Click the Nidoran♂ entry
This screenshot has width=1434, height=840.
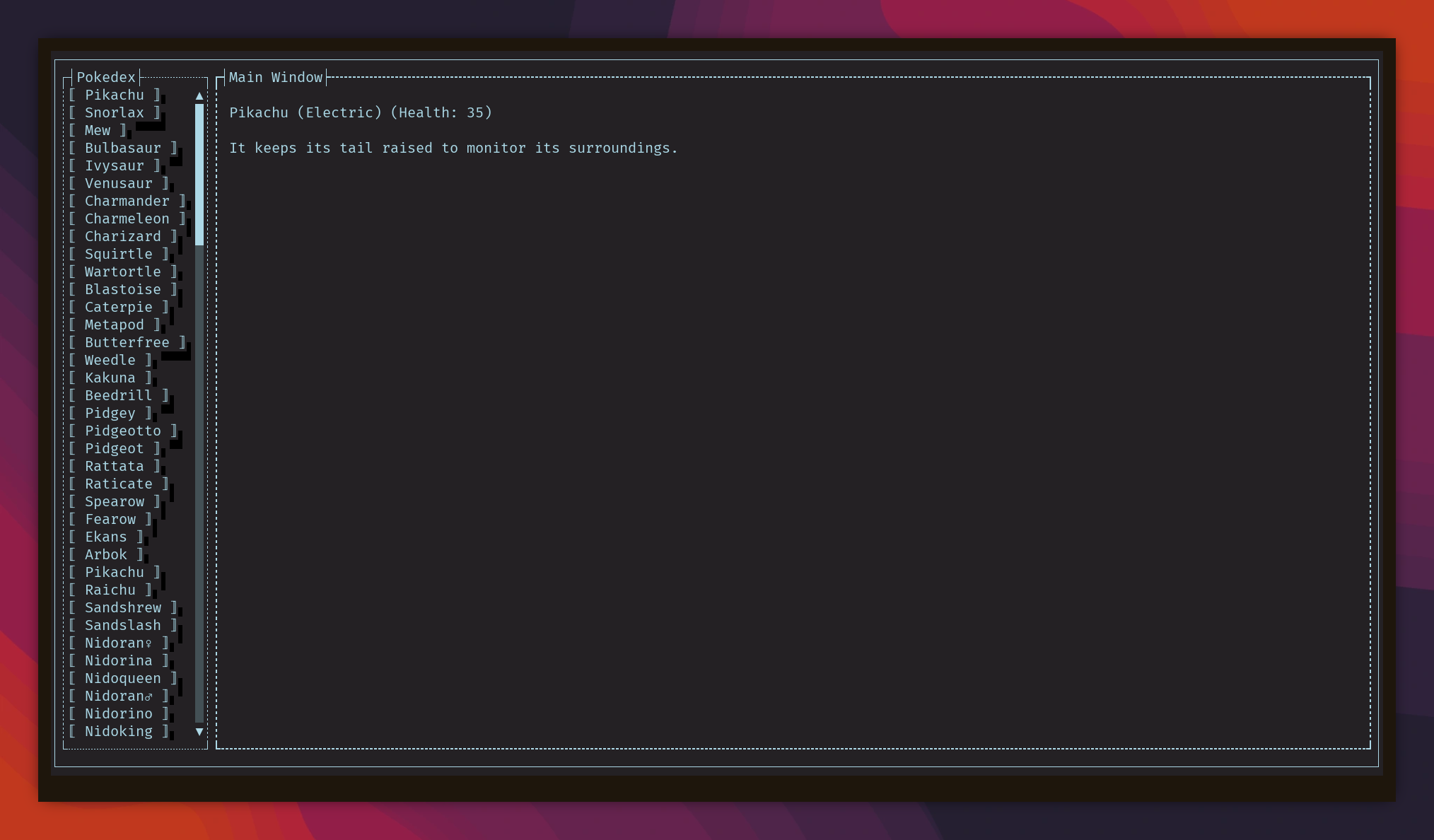tap(119, 696)
